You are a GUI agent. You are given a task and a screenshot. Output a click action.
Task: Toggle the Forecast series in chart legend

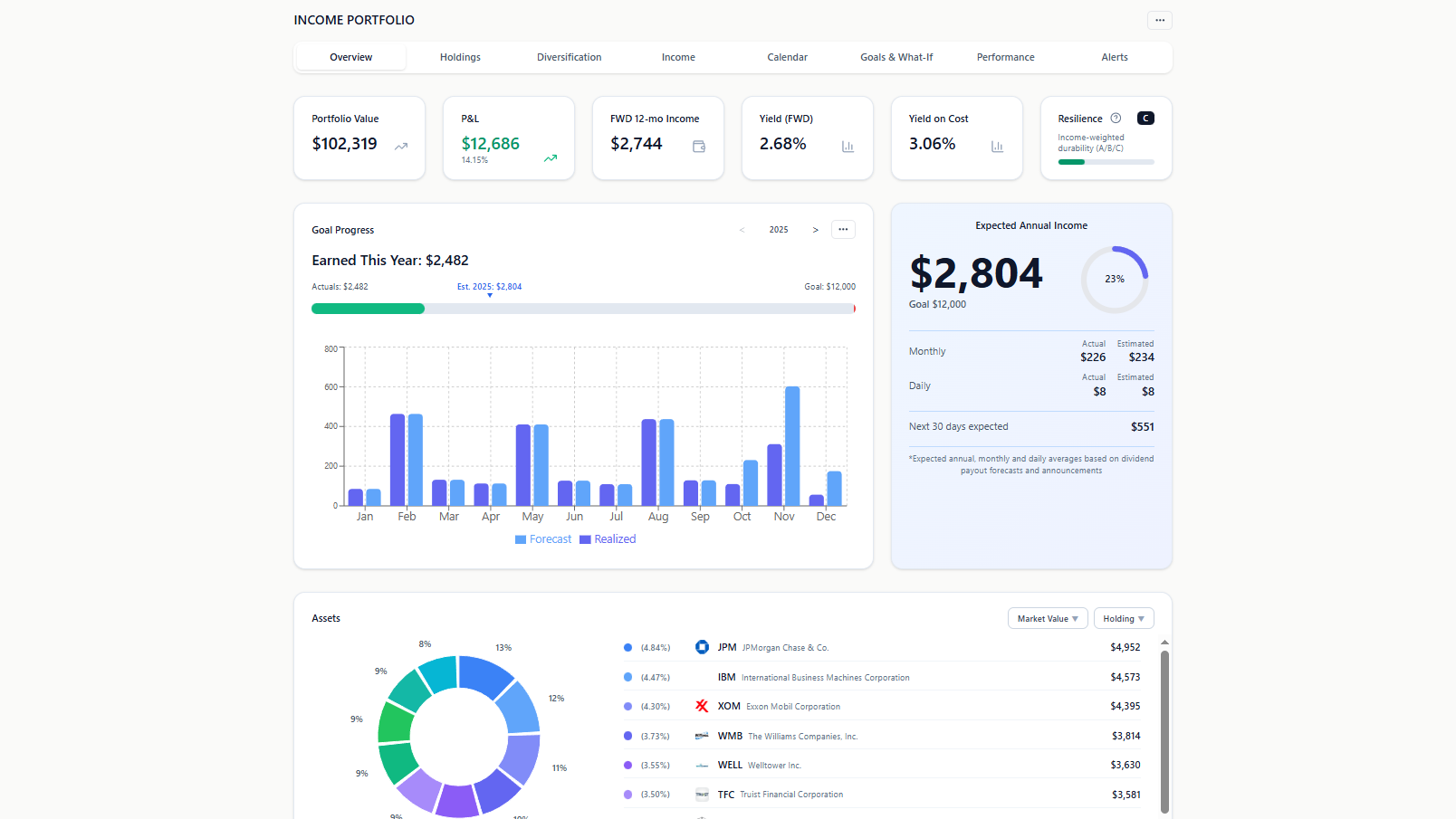click(x=543, y=539)
